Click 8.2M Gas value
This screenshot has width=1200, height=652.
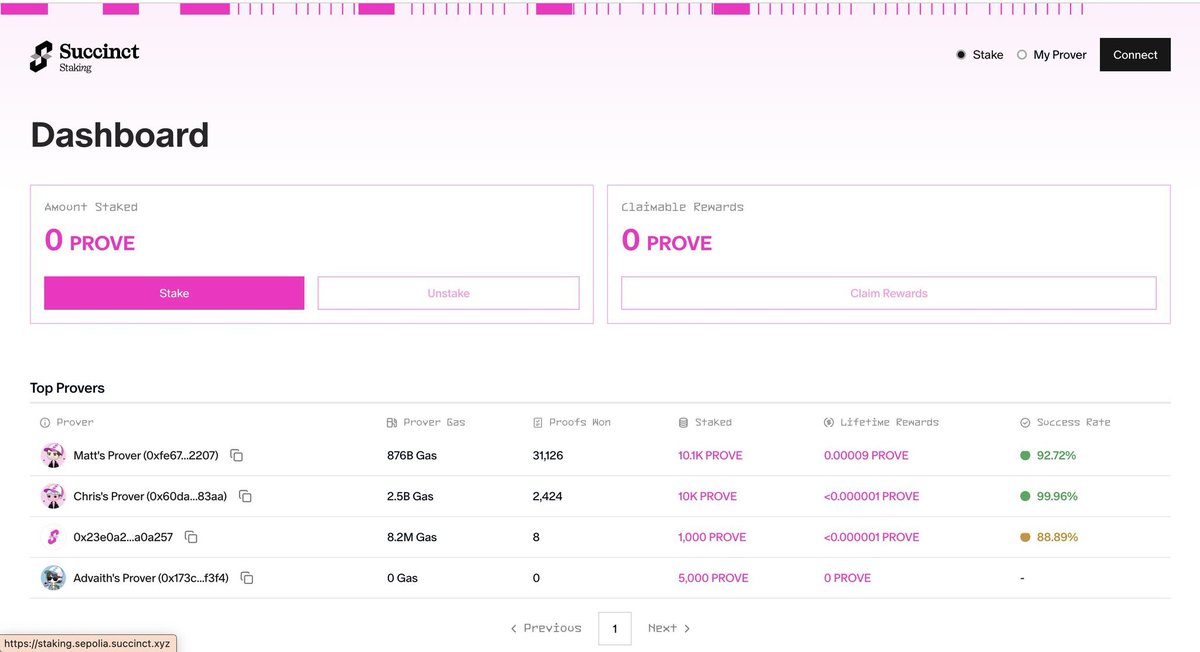pyautogui.click(x=412, y=537)
